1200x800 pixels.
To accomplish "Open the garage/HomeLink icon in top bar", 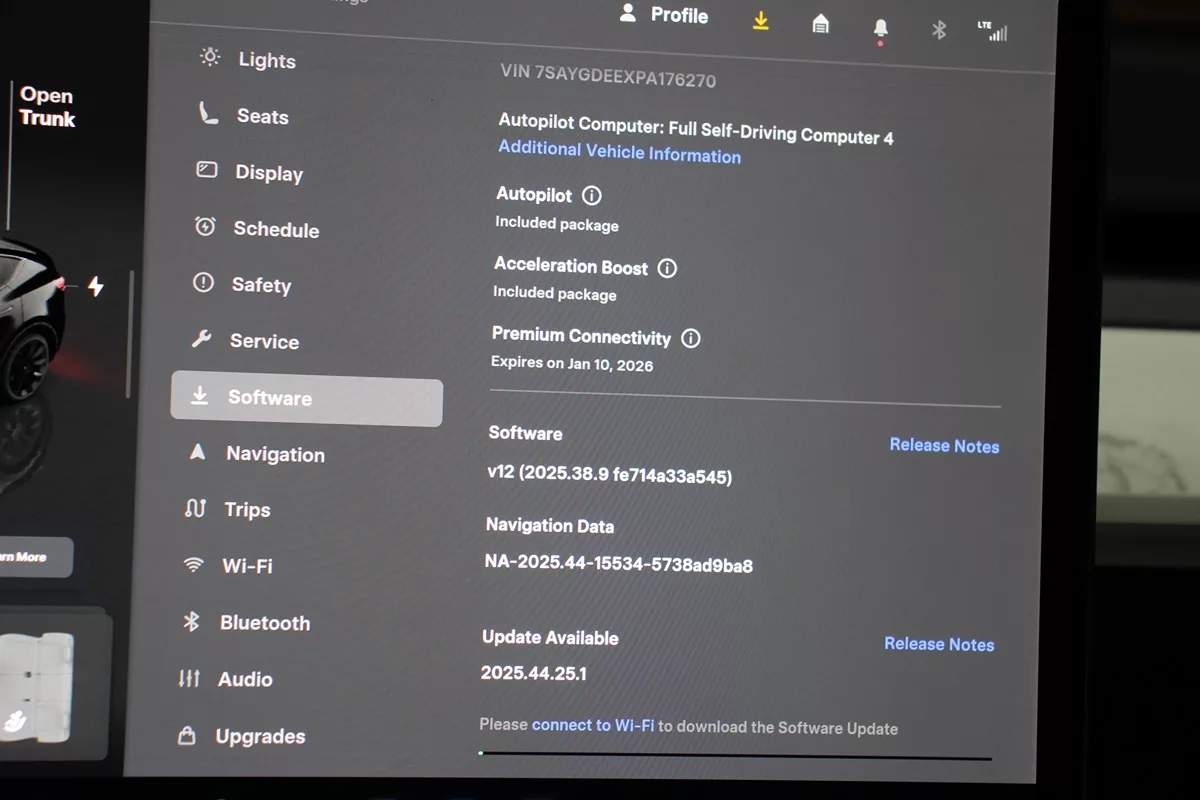I will [820, 25].
